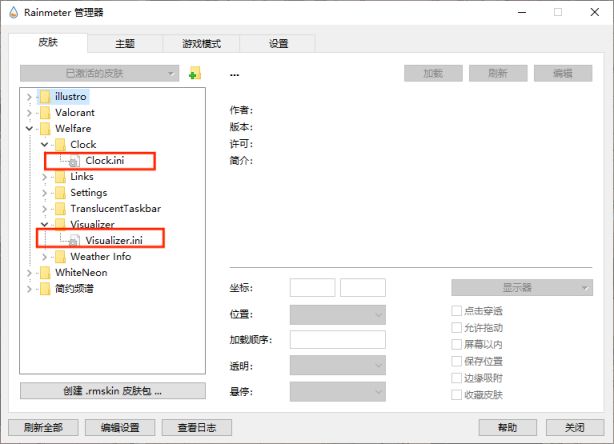Click the Visualizer.ini file icon

pyautogui.click(x=74, y=241)
